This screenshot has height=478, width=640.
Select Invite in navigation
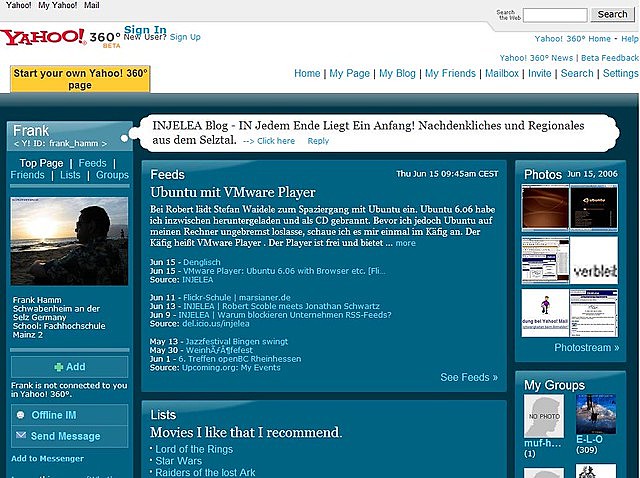540,73
